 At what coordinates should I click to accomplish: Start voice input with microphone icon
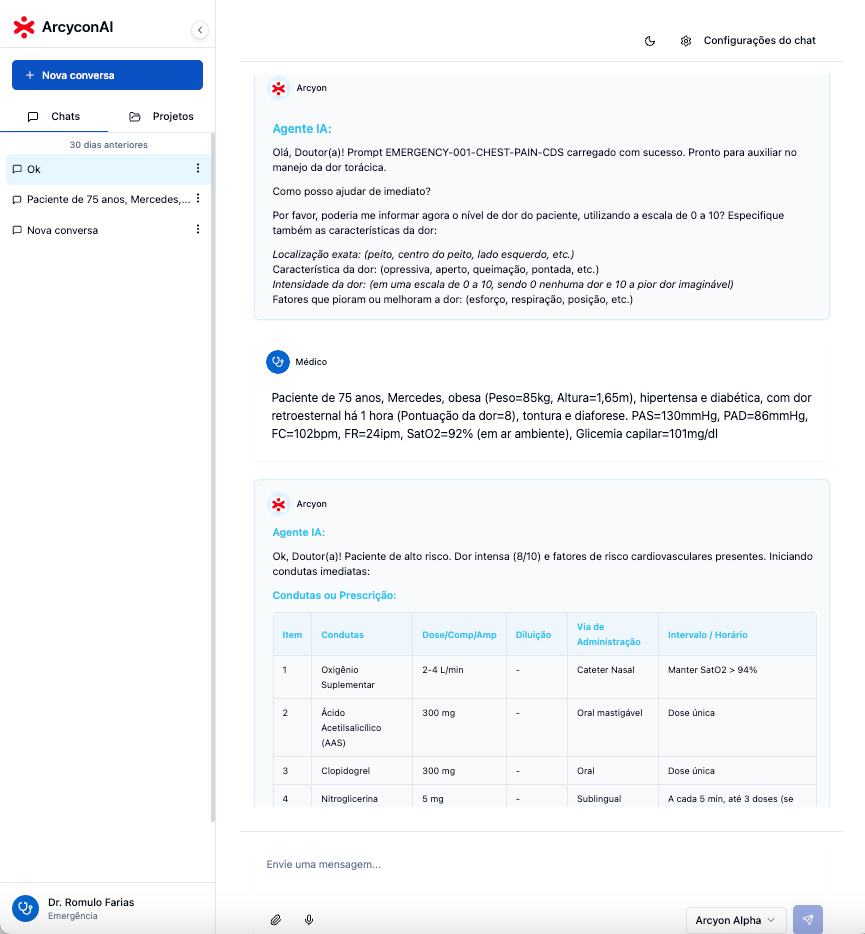tap(309, 920)
